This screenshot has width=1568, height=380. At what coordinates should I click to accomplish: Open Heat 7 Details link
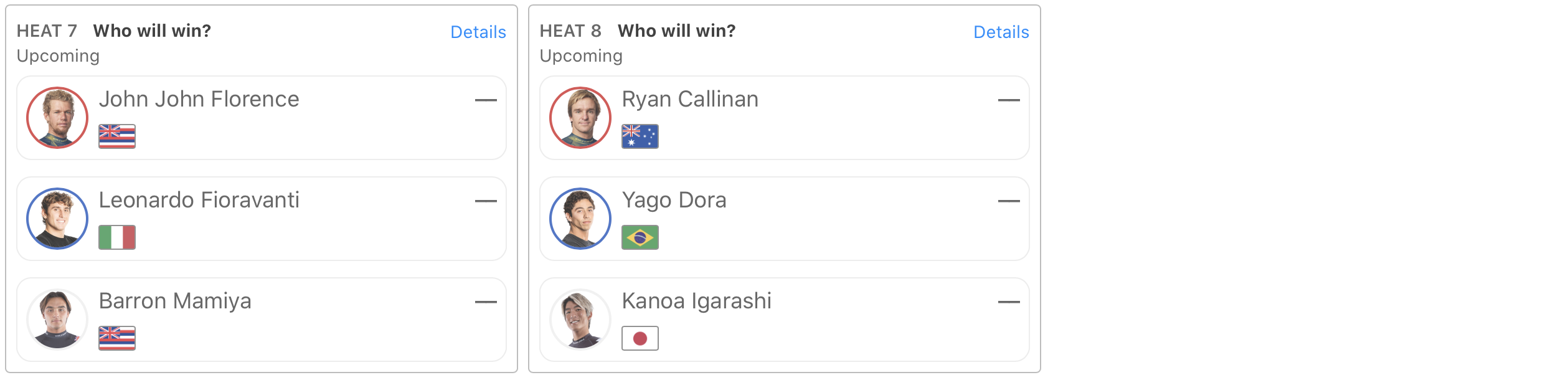(x=478, y=32)
